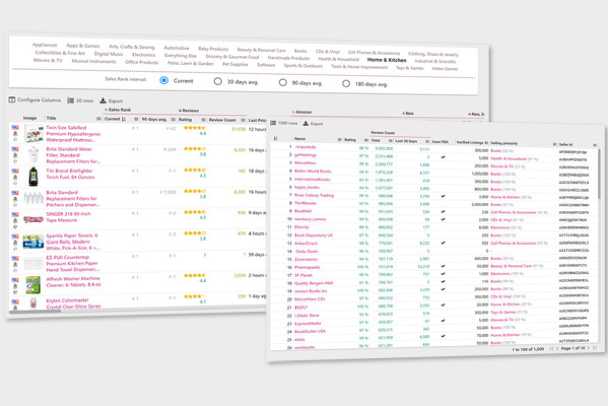Viewport: 608px width, 406px height.
Task: Click the Sales Rank column group header
Action: [118, 110]
